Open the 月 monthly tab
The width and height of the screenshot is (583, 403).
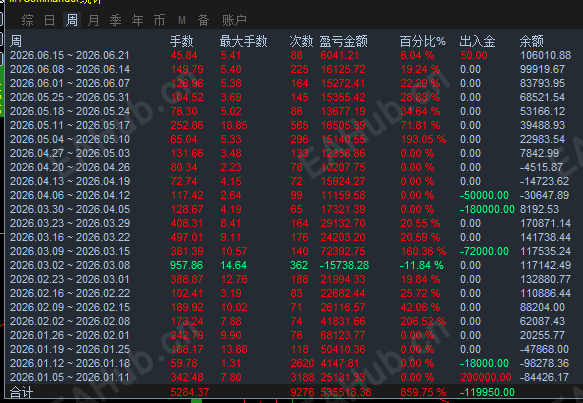coord(93,20)
